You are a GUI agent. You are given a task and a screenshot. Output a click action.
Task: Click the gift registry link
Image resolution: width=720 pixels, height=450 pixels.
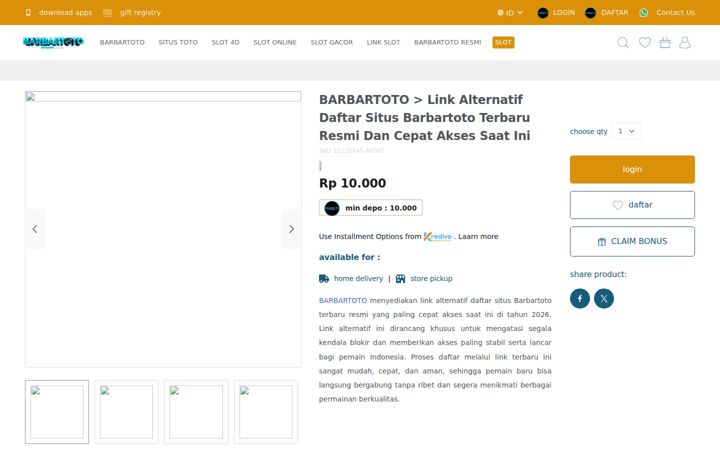point(140,12)
